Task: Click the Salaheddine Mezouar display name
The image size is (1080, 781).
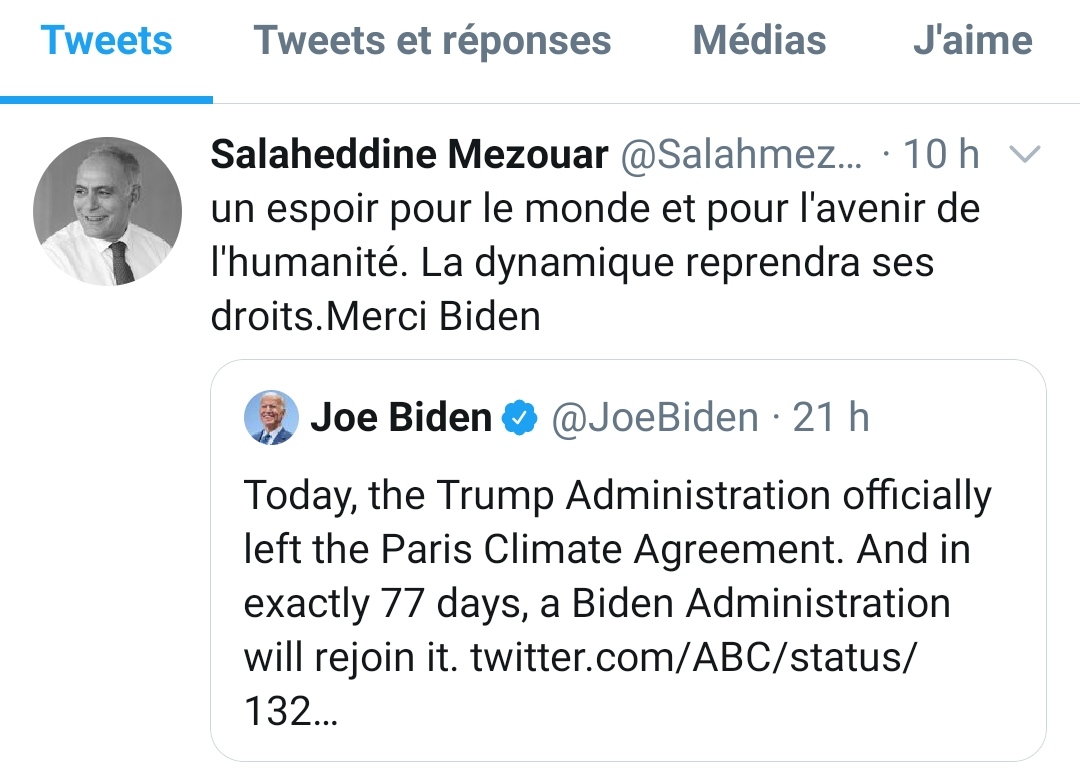Action: pyautogui.click(x=410, y=155)
